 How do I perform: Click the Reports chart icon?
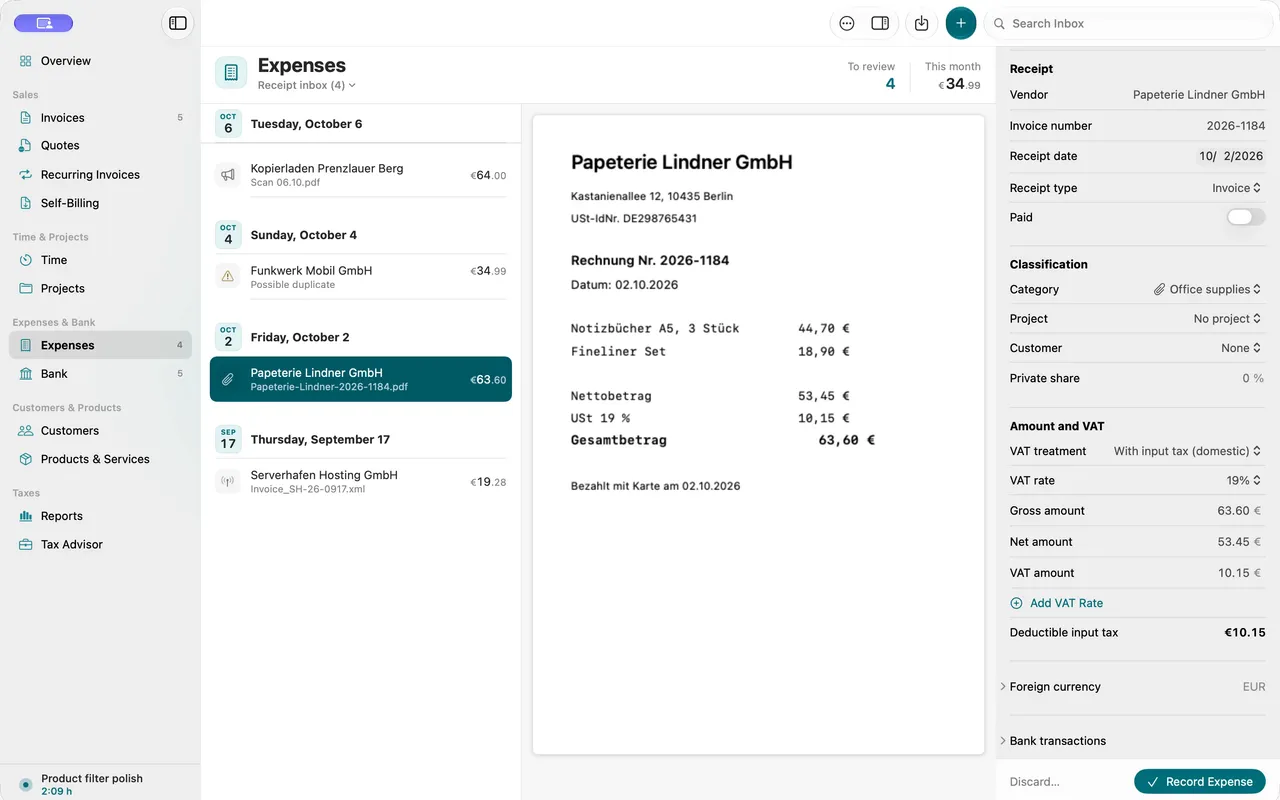click(26, 517)
